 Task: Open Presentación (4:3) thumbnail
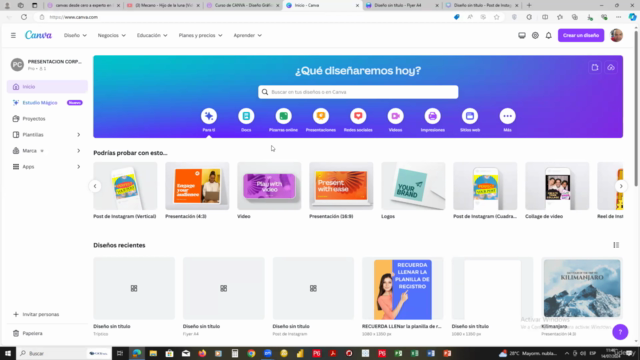pyautogui.click(x=197, y=186)
